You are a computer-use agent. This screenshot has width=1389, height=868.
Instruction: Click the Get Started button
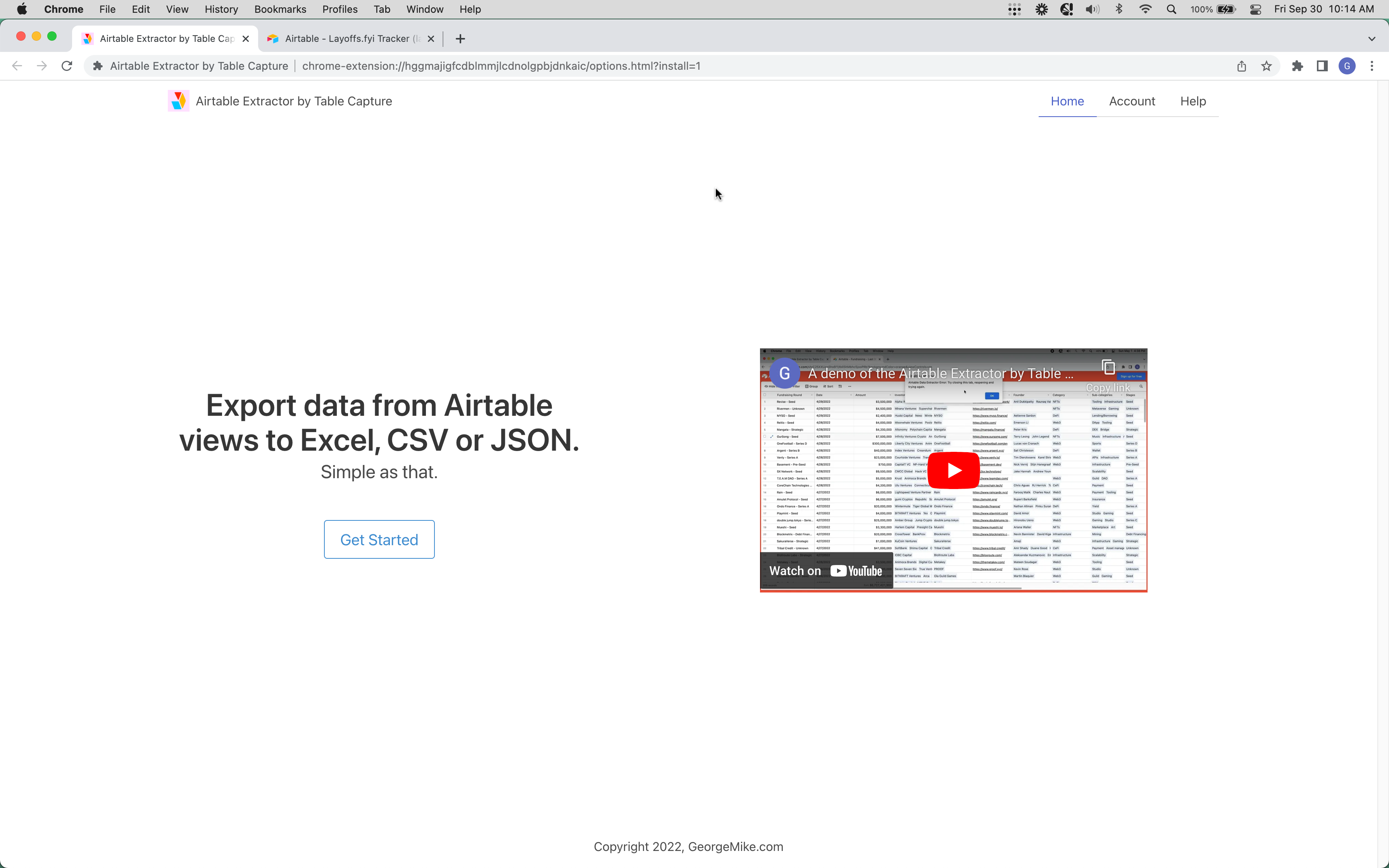click(379, 539)
